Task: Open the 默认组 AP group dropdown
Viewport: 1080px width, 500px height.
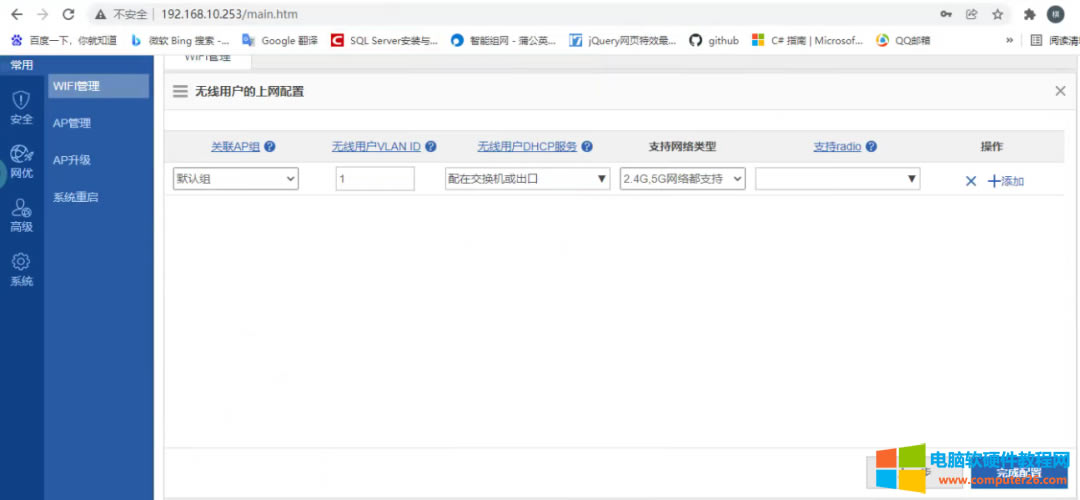Action: [236, 179]
